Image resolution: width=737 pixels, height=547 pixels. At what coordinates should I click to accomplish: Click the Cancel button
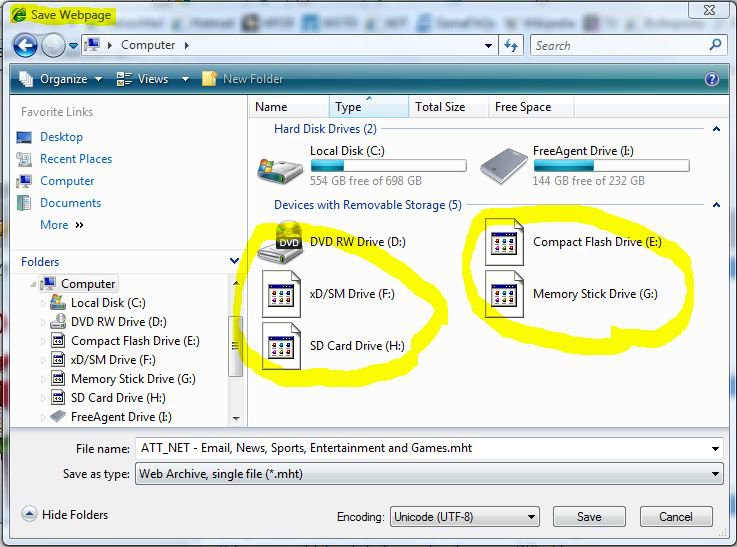click(x=676, y=517)
